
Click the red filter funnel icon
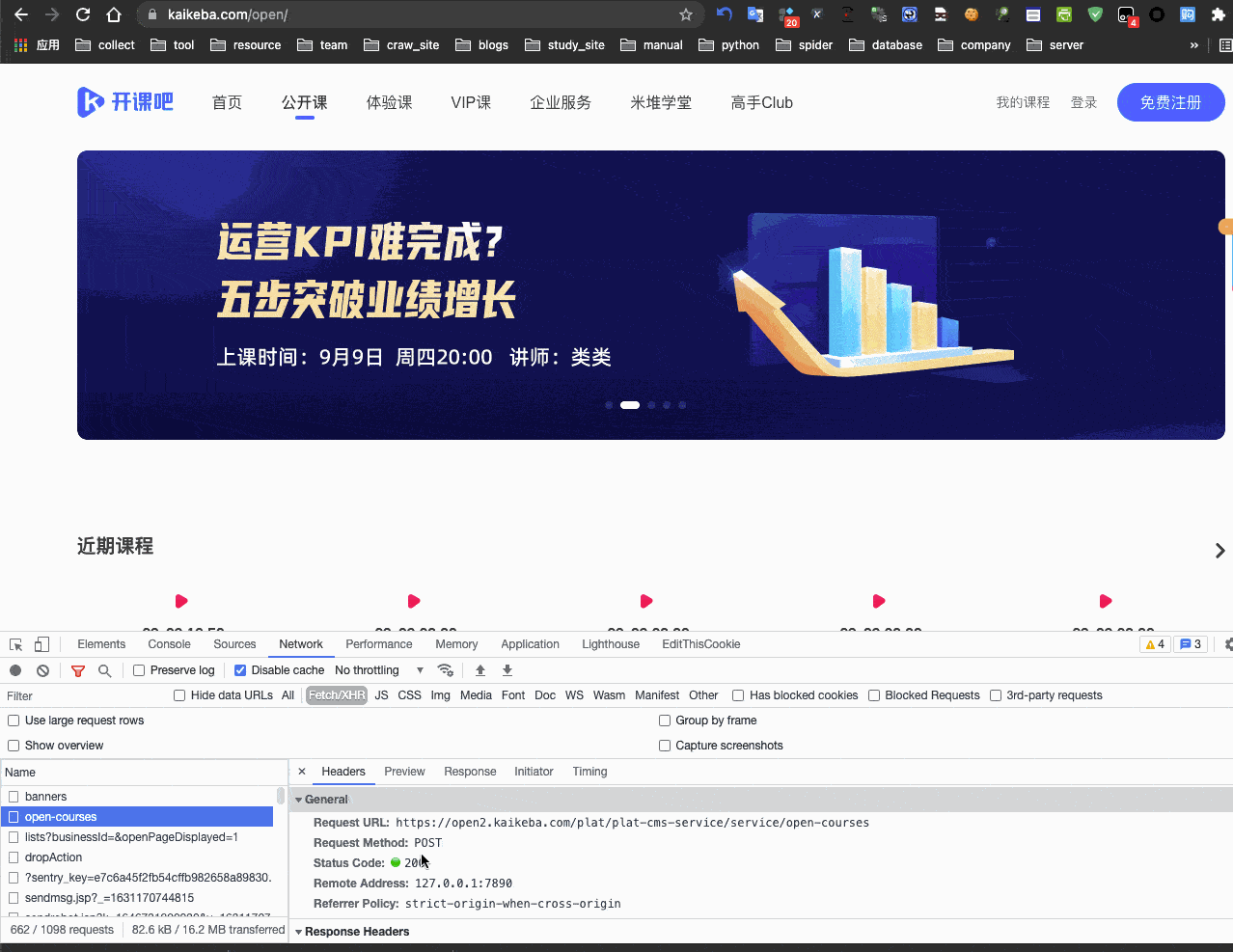(x=78, y=670)
